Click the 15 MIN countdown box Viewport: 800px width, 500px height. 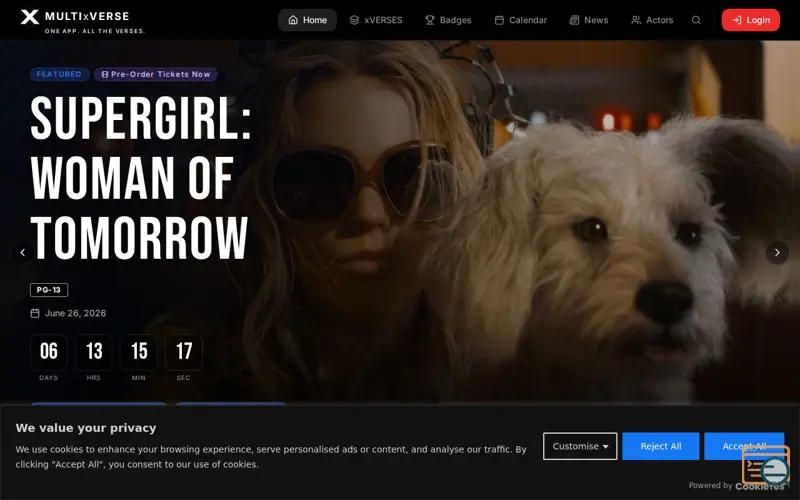(x=139, y=353)
